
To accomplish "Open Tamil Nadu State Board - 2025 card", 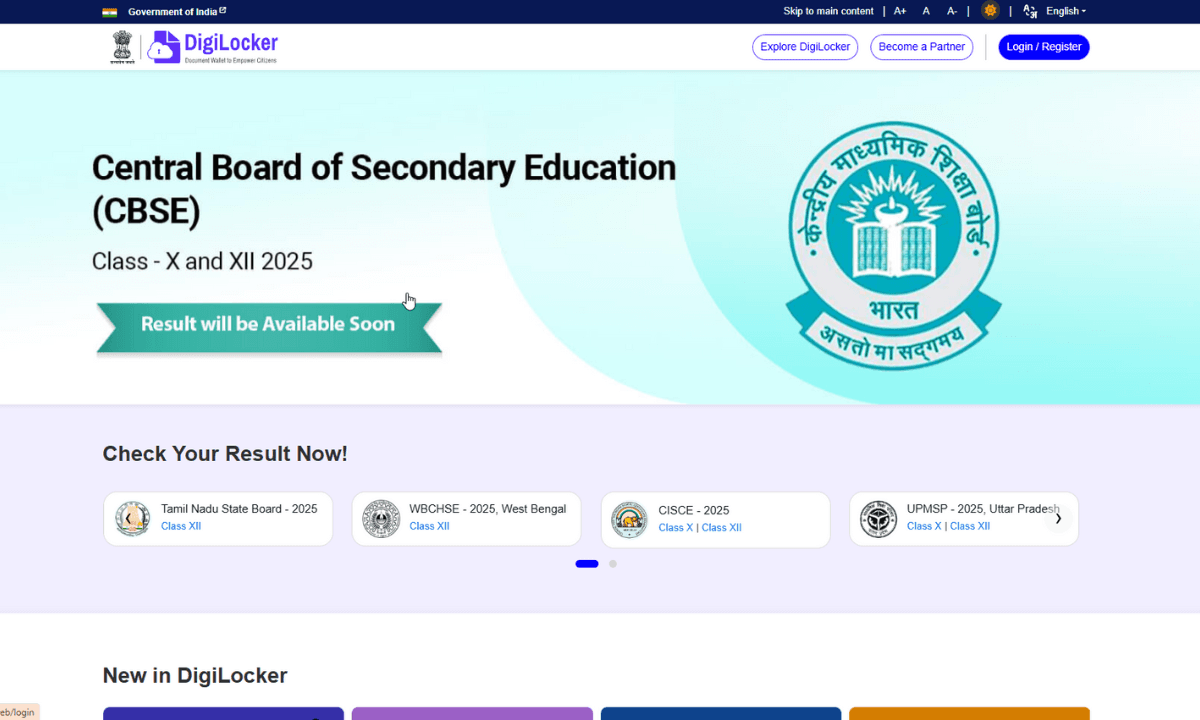I will pos(218,519).
